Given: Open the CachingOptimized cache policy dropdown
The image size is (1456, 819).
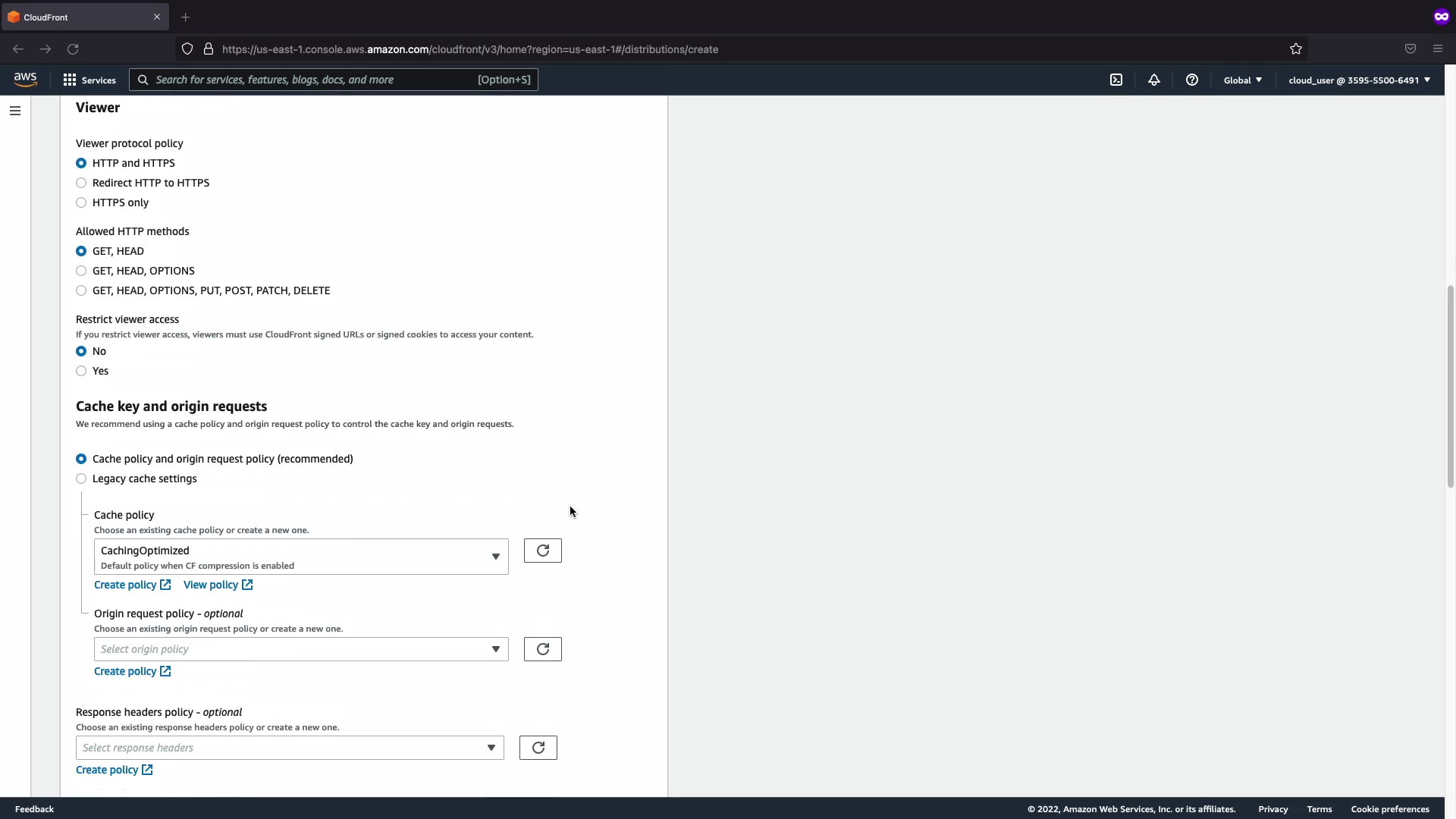Looking at the screenshot, I should pyautogui.click(x=301, y=557).
